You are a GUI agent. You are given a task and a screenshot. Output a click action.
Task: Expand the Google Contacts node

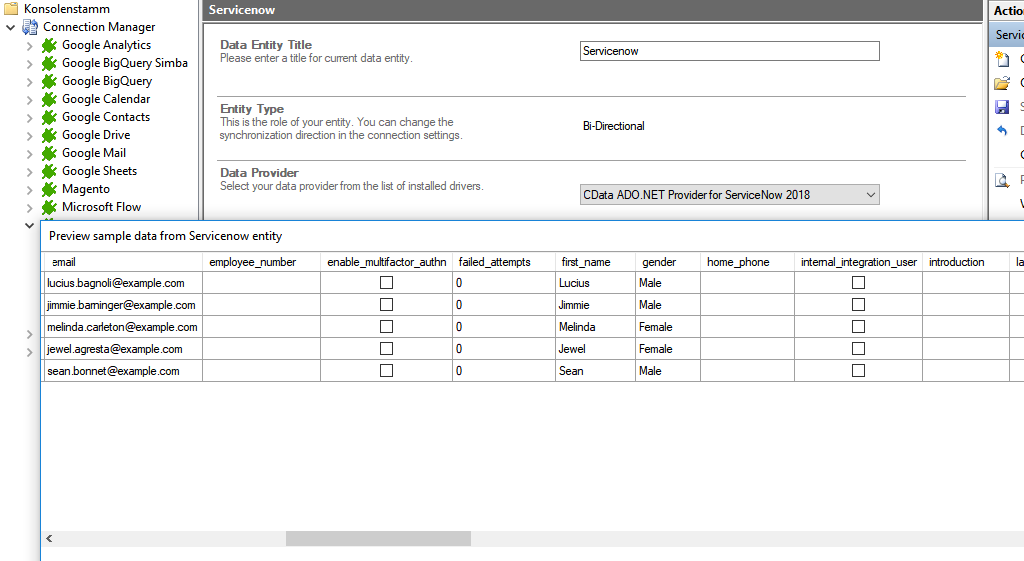[x=29, y=118]
